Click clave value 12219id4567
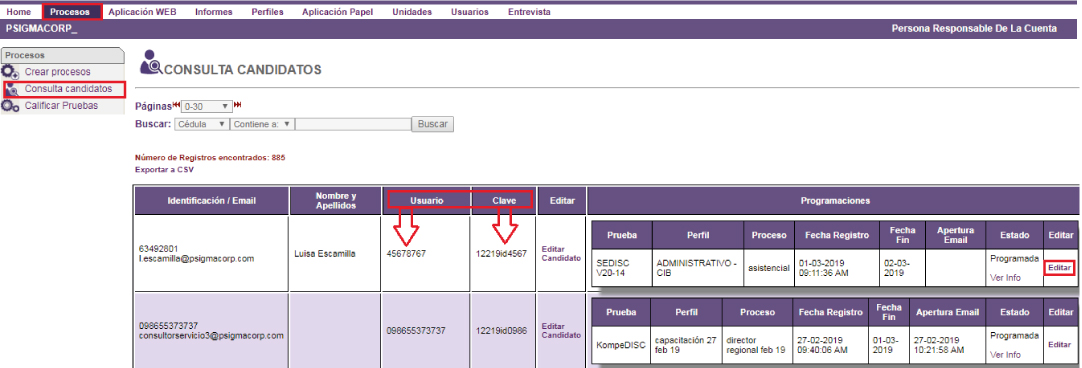Screen dimensions: 1082x368 [501, 253]
